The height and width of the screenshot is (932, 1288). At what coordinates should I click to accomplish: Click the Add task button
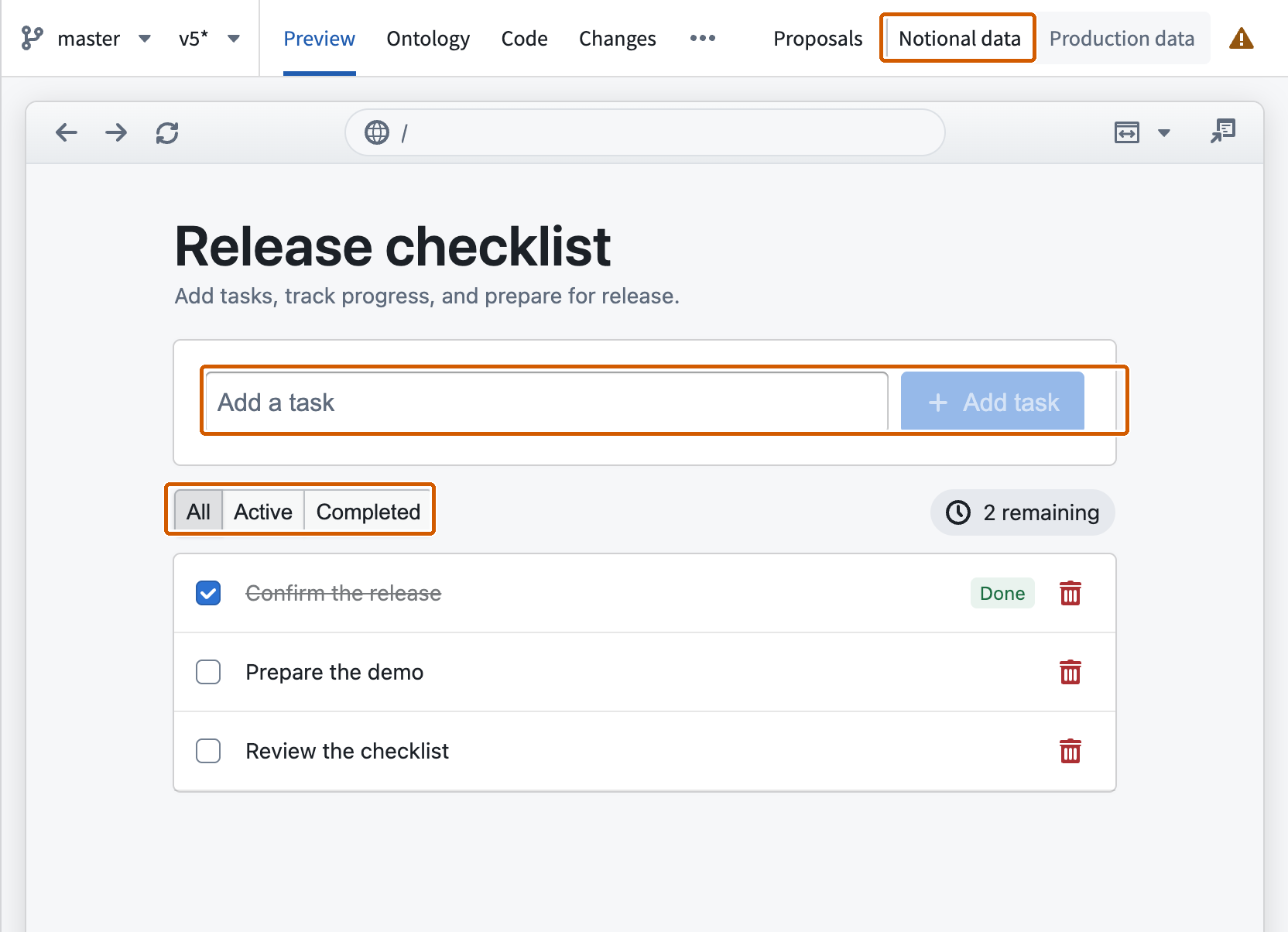tap(992, 401)
